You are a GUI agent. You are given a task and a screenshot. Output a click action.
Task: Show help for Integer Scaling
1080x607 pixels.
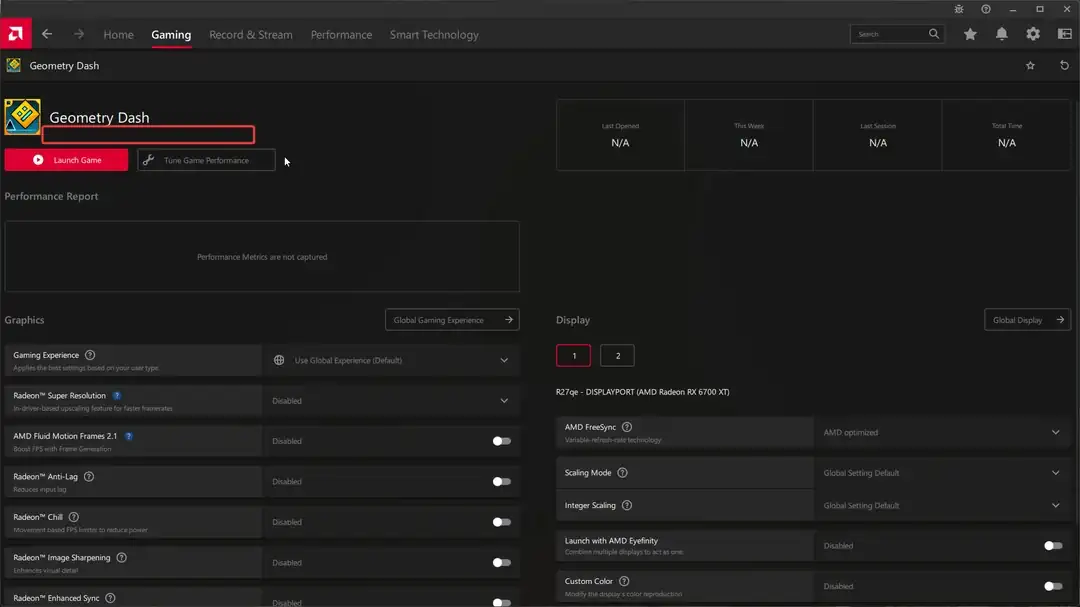[627, 505]
